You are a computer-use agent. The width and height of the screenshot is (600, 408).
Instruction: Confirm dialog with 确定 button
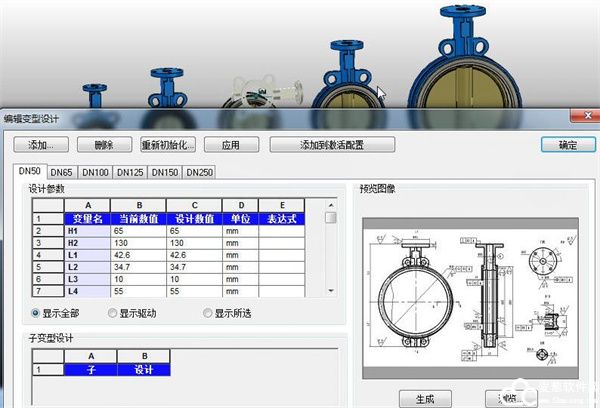(x=567, y=145)
